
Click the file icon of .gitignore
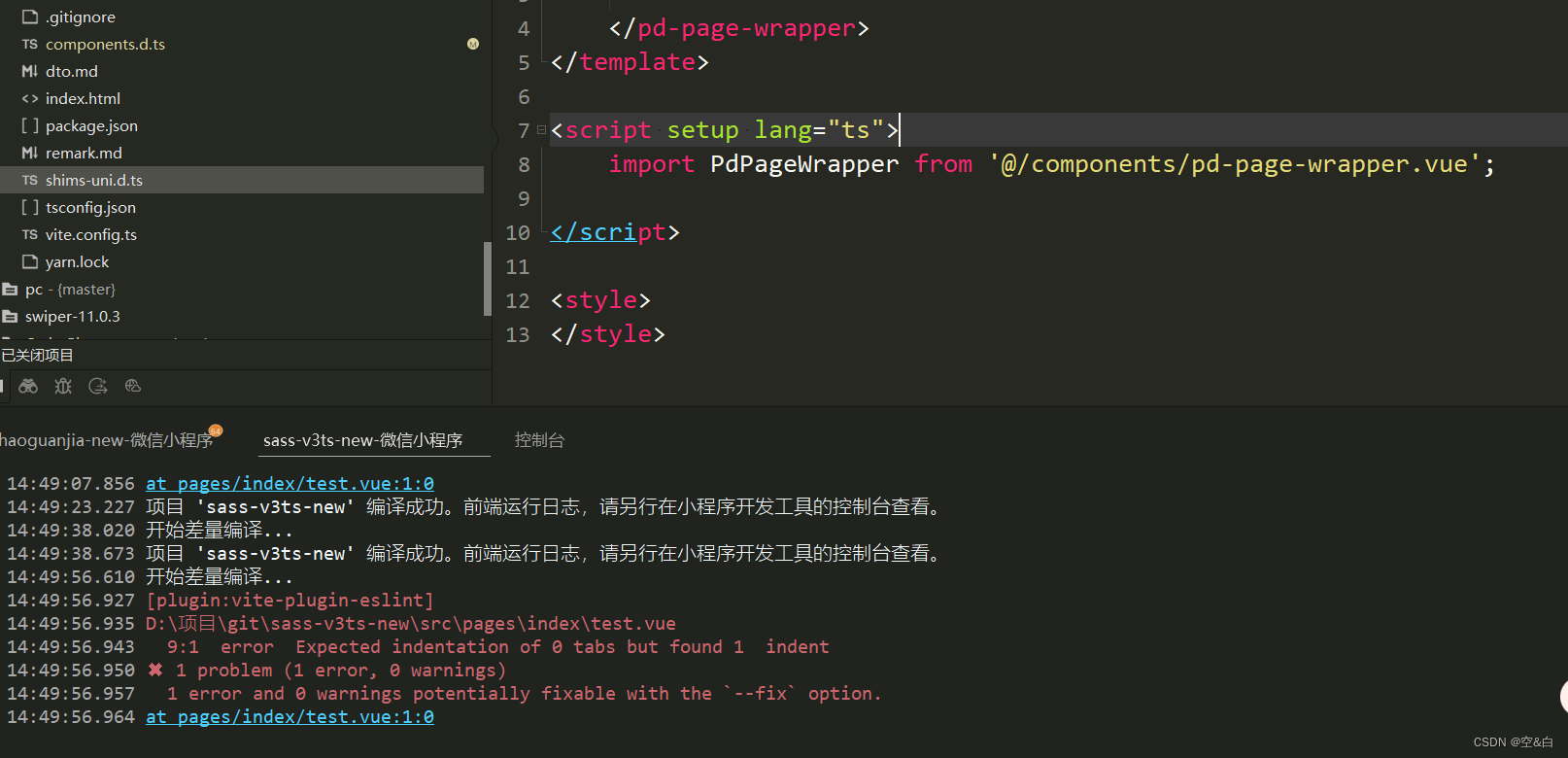coord(30,17)
